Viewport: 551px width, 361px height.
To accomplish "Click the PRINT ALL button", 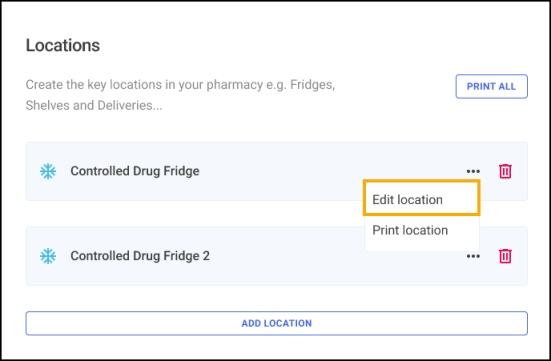I will click(x=491, y=86).
